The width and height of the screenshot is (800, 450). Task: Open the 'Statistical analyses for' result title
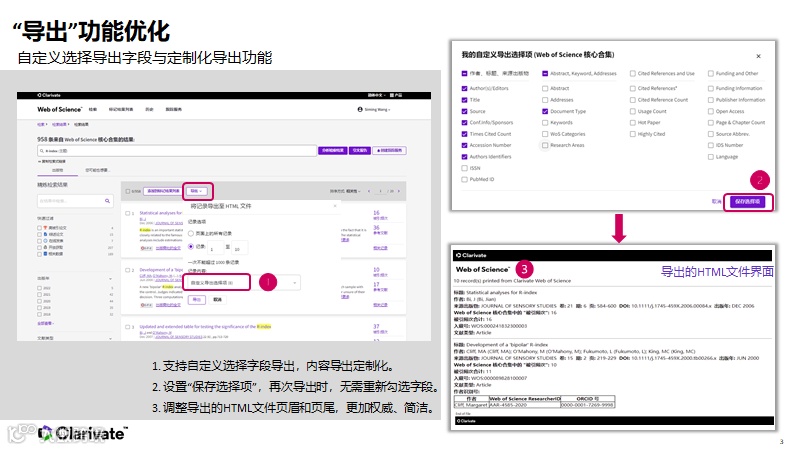161,213
